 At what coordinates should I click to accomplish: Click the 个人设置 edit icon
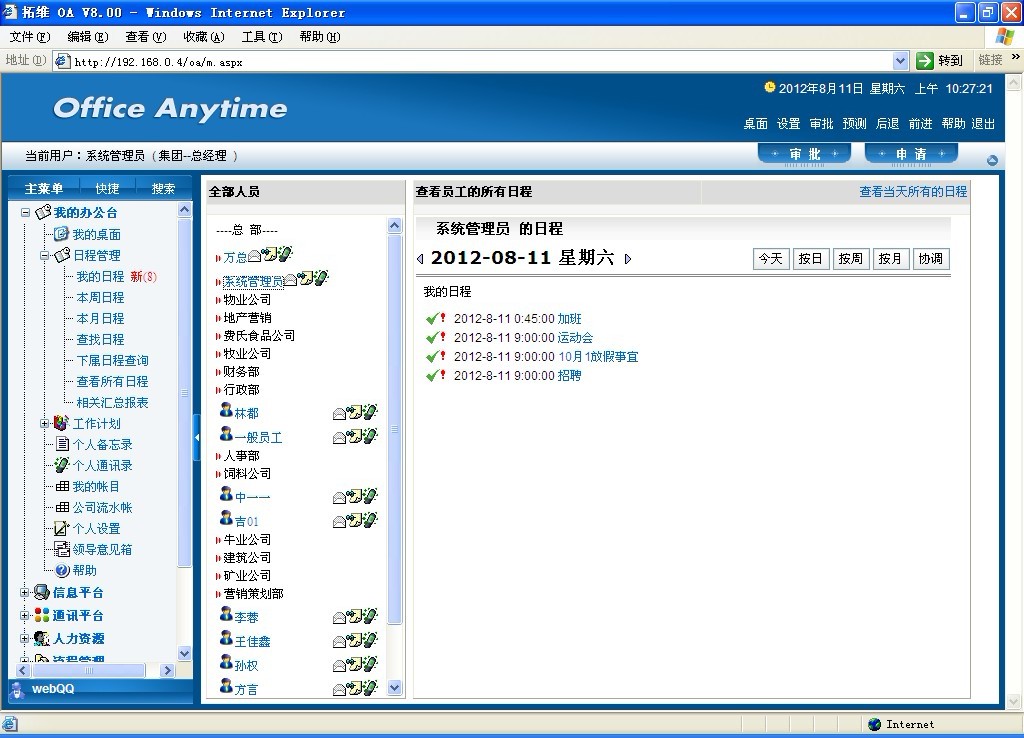click(x=61, y=528)
